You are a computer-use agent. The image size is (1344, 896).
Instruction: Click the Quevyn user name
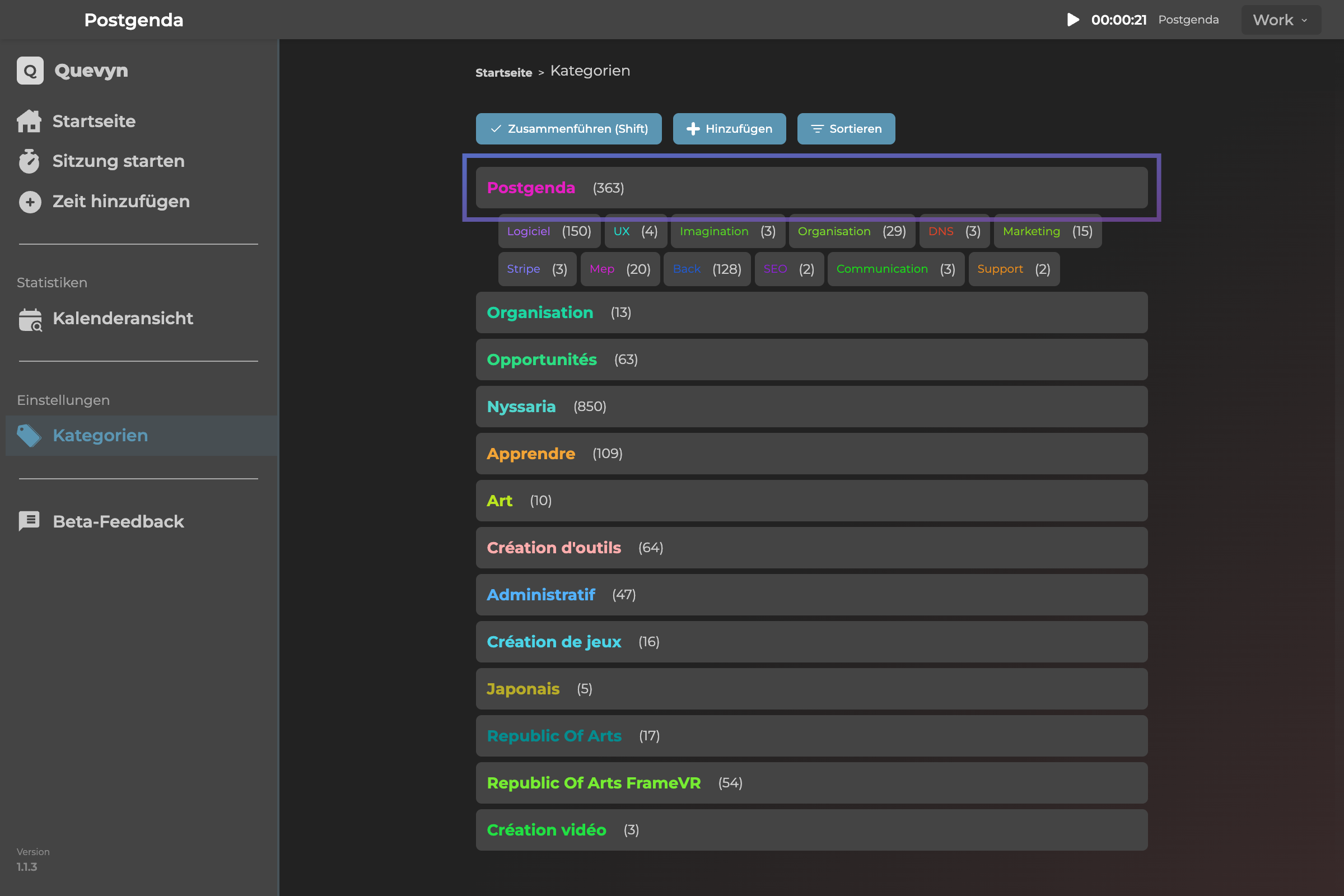(x=91, y=71)
